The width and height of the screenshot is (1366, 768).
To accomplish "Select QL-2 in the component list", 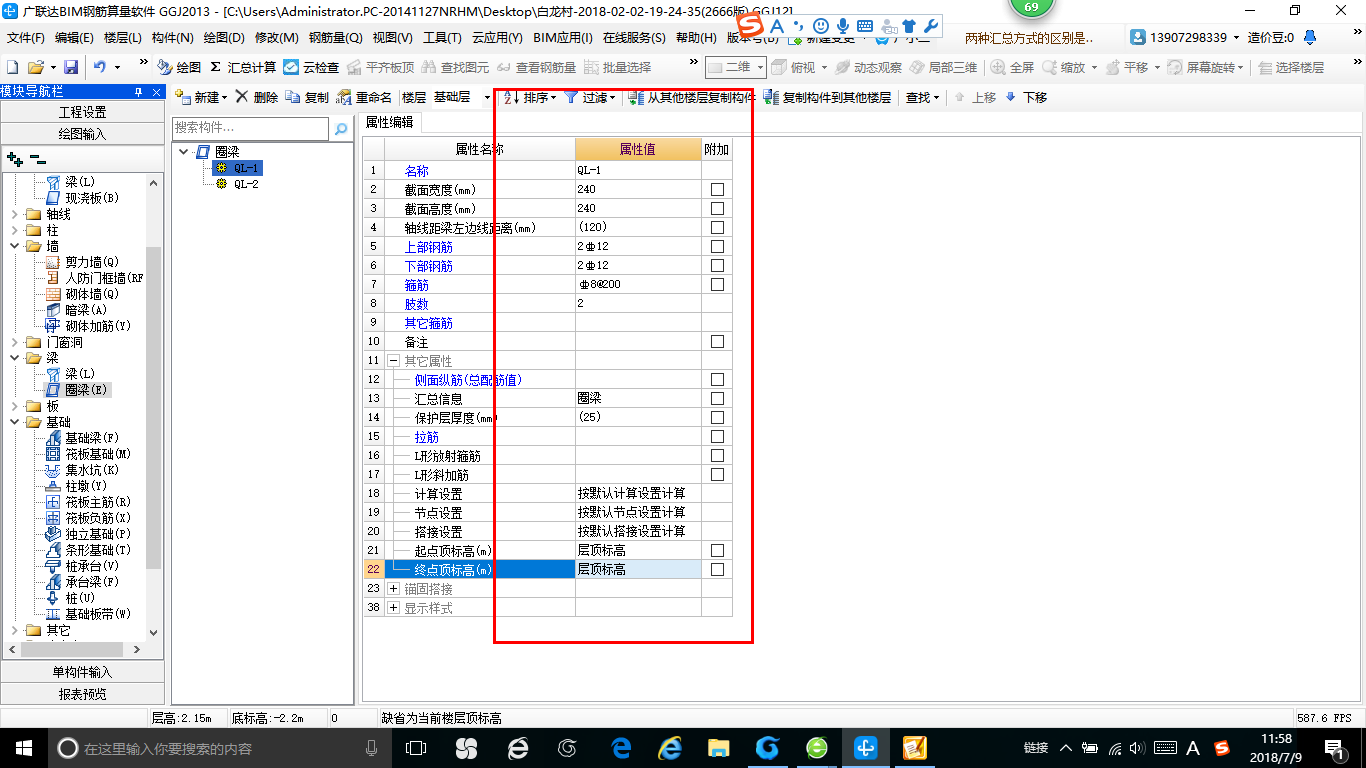I will point(246,184).
